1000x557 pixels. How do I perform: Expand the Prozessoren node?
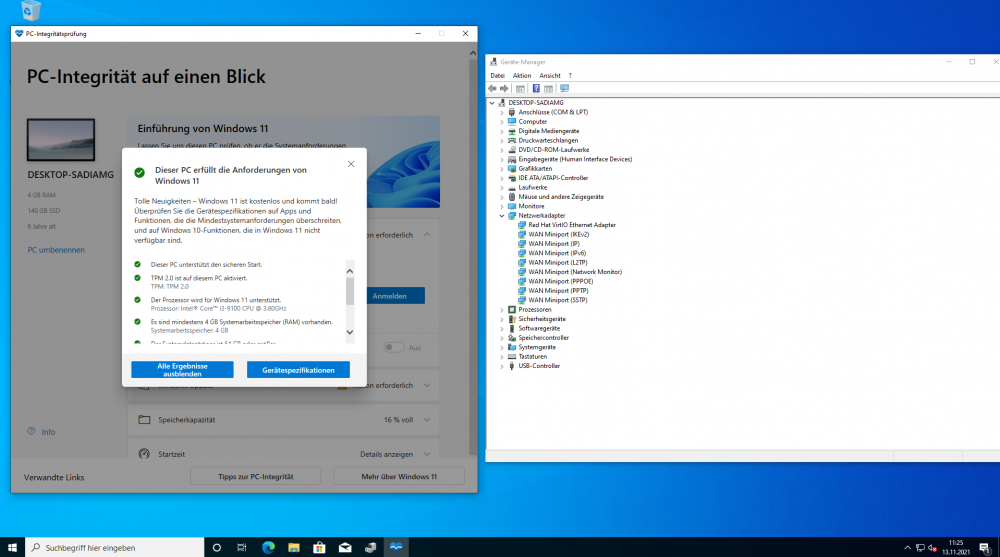click(x=502, y=309)
